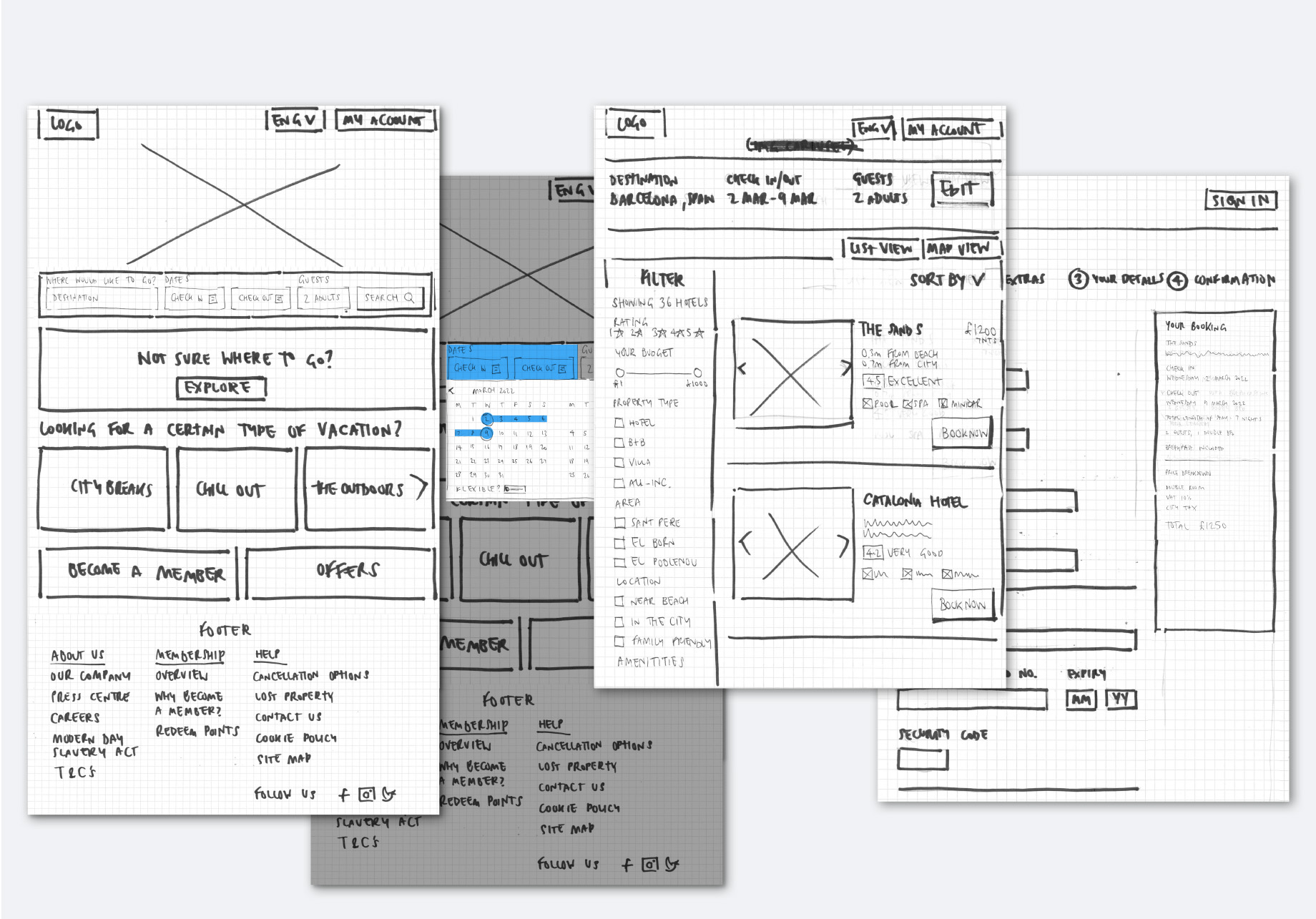The width and height of the screenshot is (1316, 919).
Task: Open the ENG language dropdown on the homepage wireframe
Action: [x=295, y=120]
